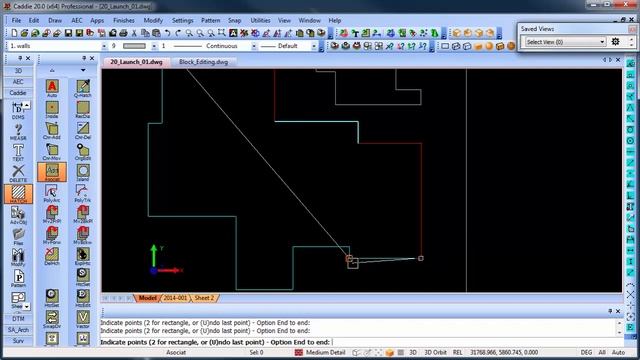Create a new drawing file
The image size is (640, 360).
tap(14, 33)
